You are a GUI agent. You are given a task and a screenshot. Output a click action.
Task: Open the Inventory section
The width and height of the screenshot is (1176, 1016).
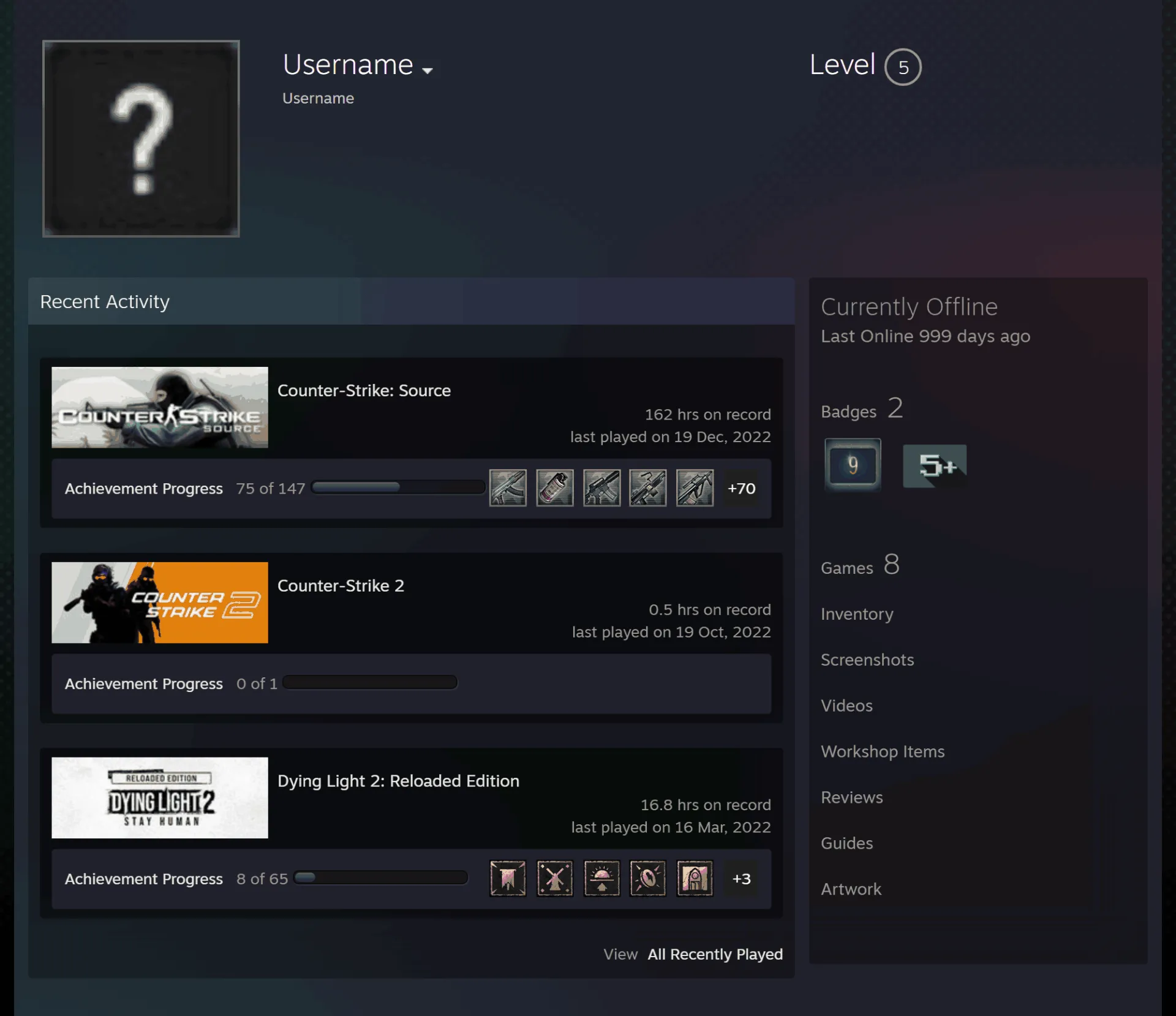(x=857, y=614)
